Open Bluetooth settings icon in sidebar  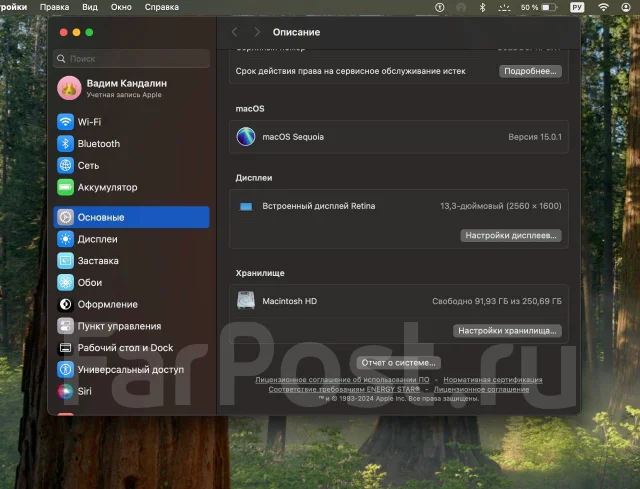(x=65, y=144)
